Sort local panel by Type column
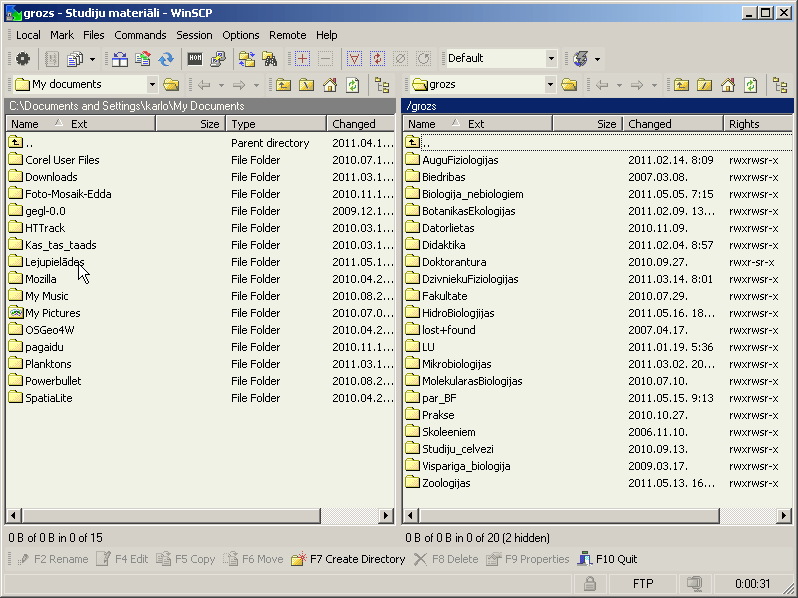Screen dimensions: 798x598 coord(276,124)
